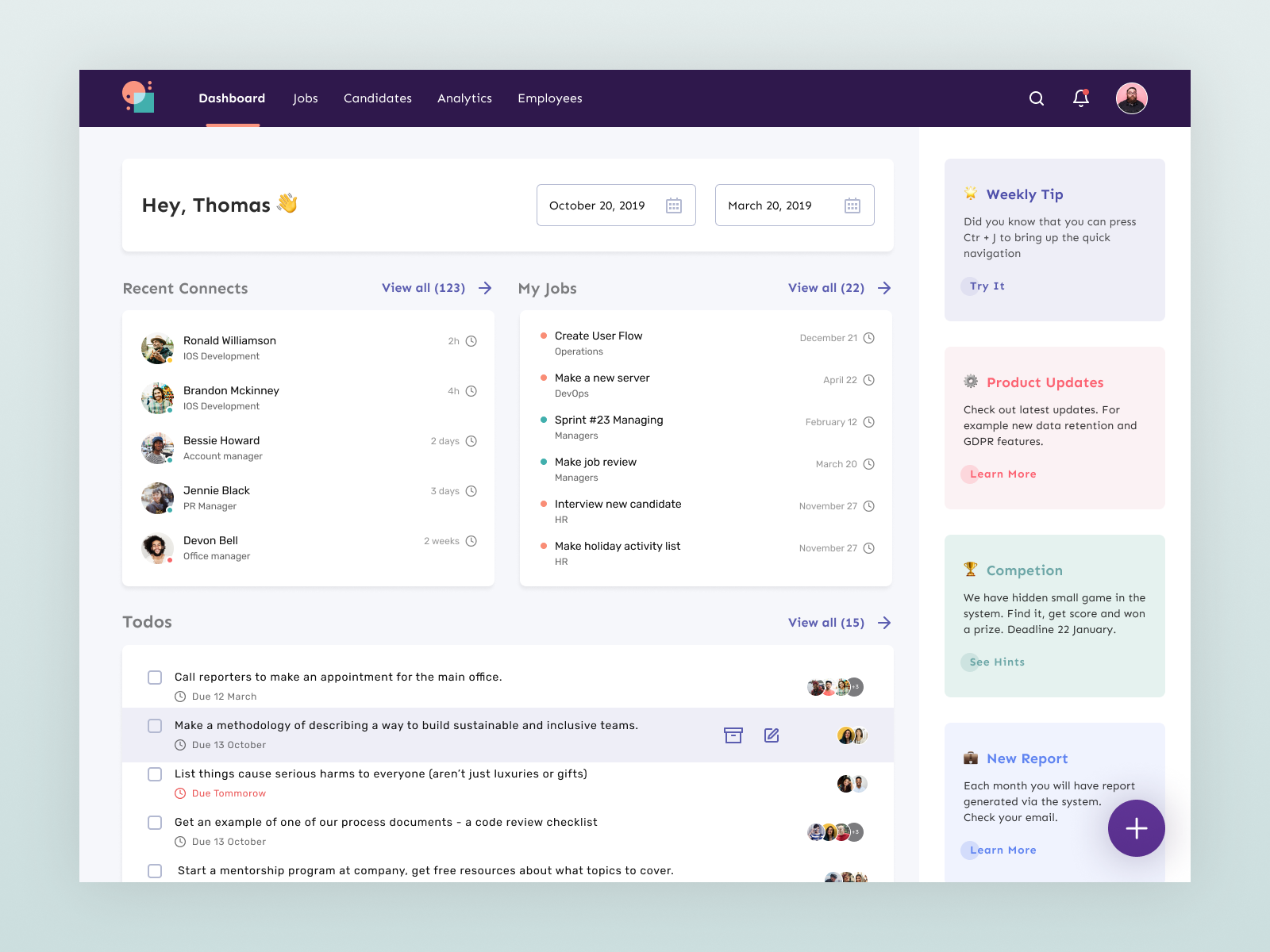Click the Due Tommorow label
Viewport: 1270px width, 952px height.
[229, 793]
